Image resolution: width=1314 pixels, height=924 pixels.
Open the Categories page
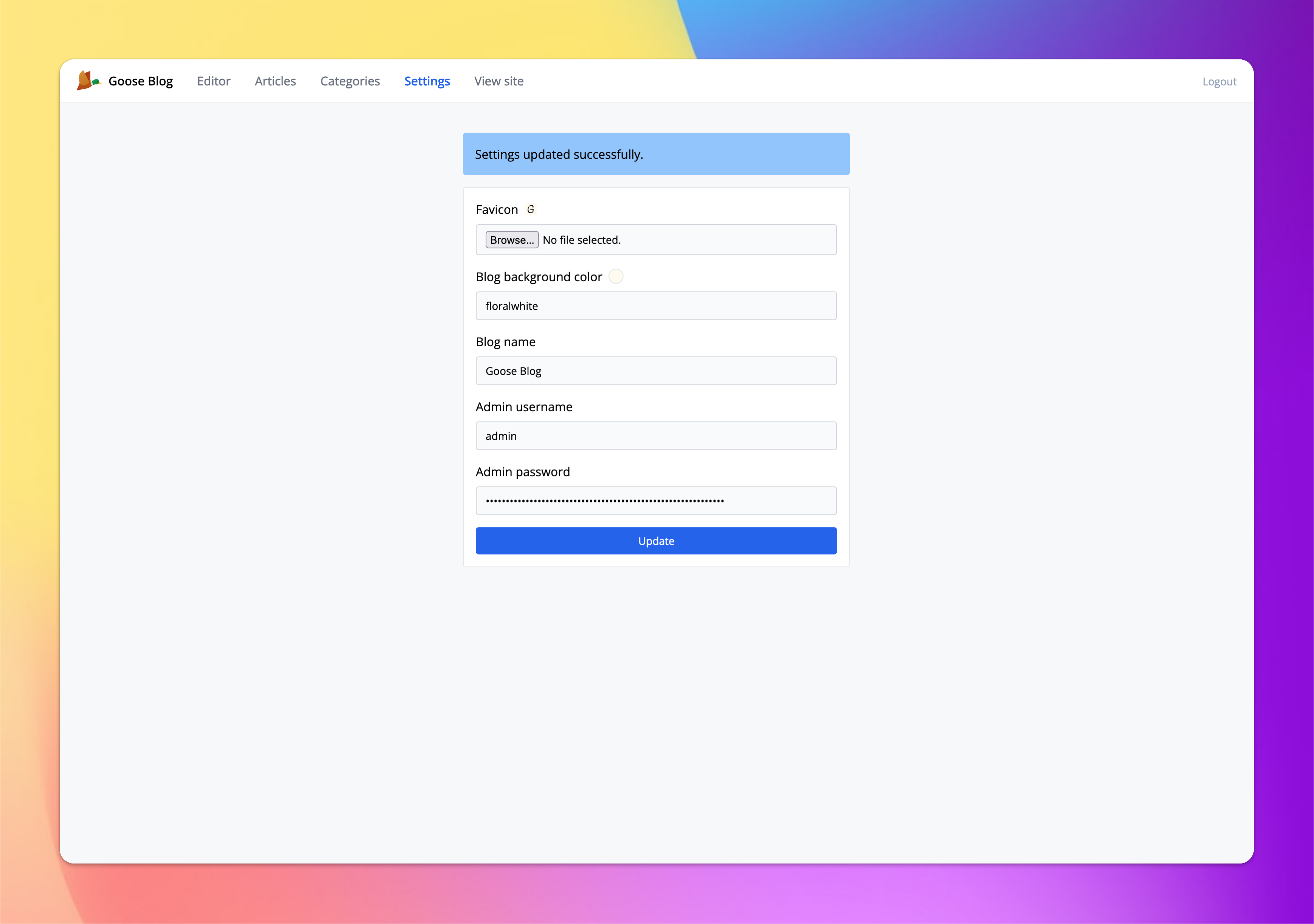click(349, 81)
